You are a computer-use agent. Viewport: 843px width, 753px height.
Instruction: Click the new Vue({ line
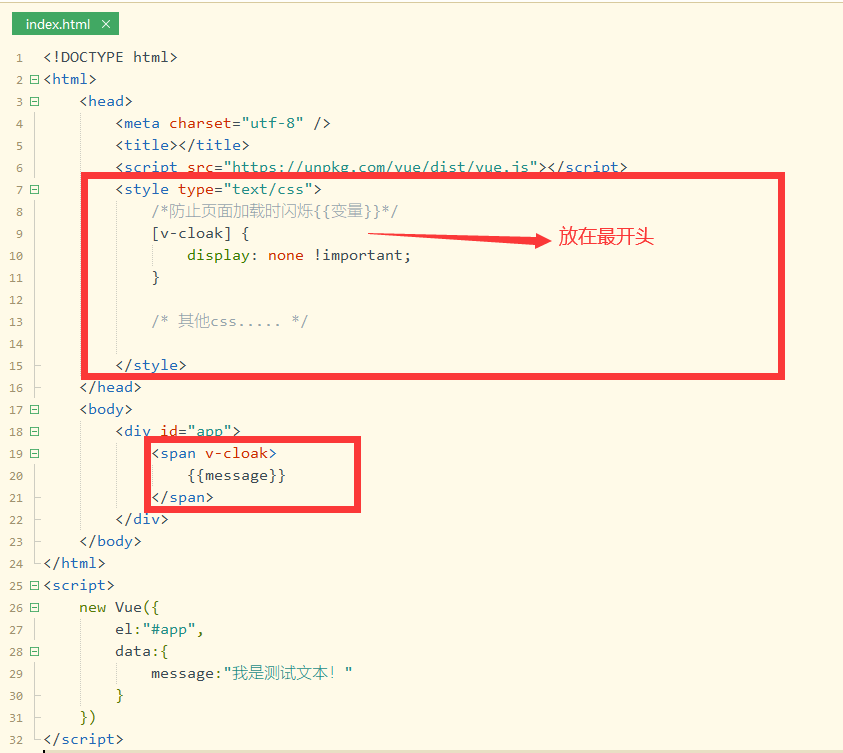[119, 607]
